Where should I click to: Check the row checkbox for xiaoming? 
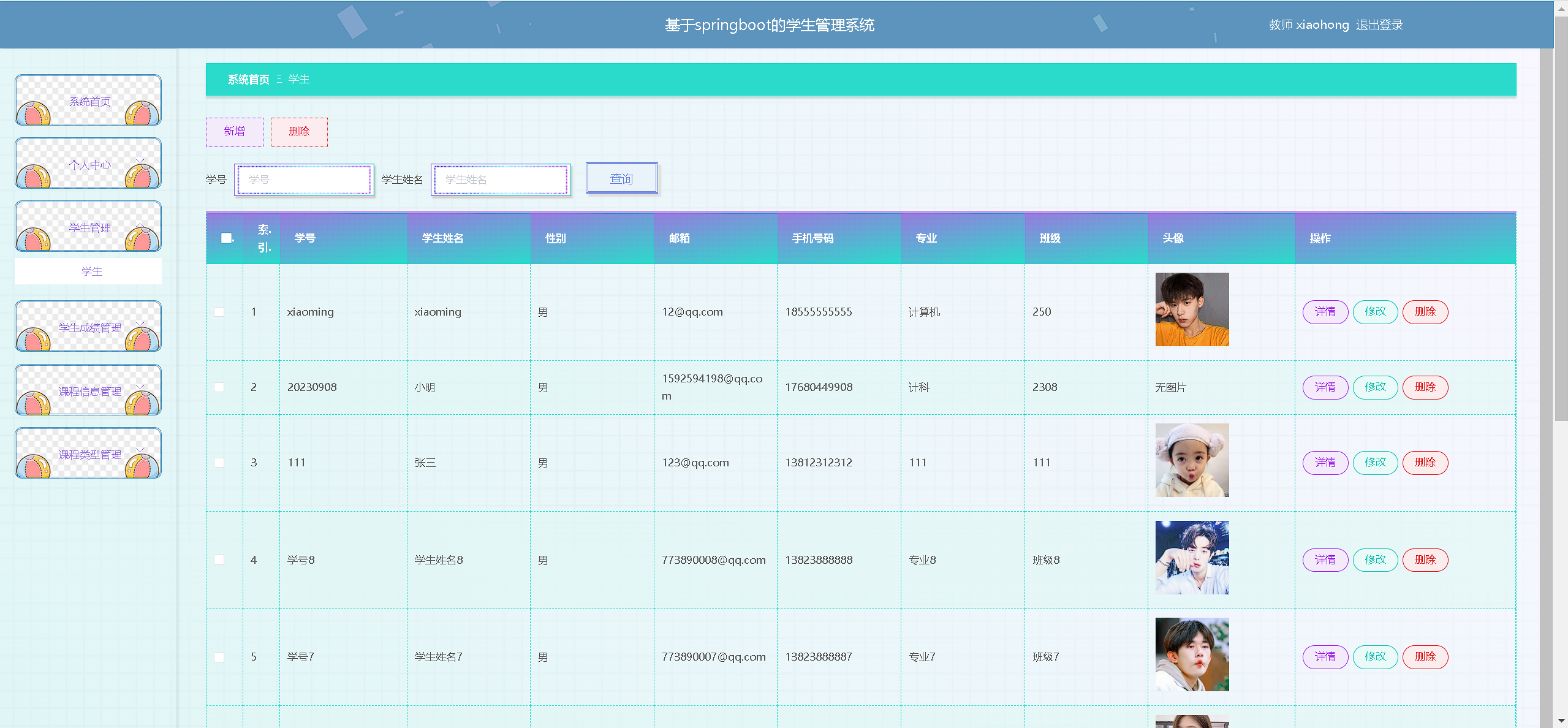pos(219,312)
